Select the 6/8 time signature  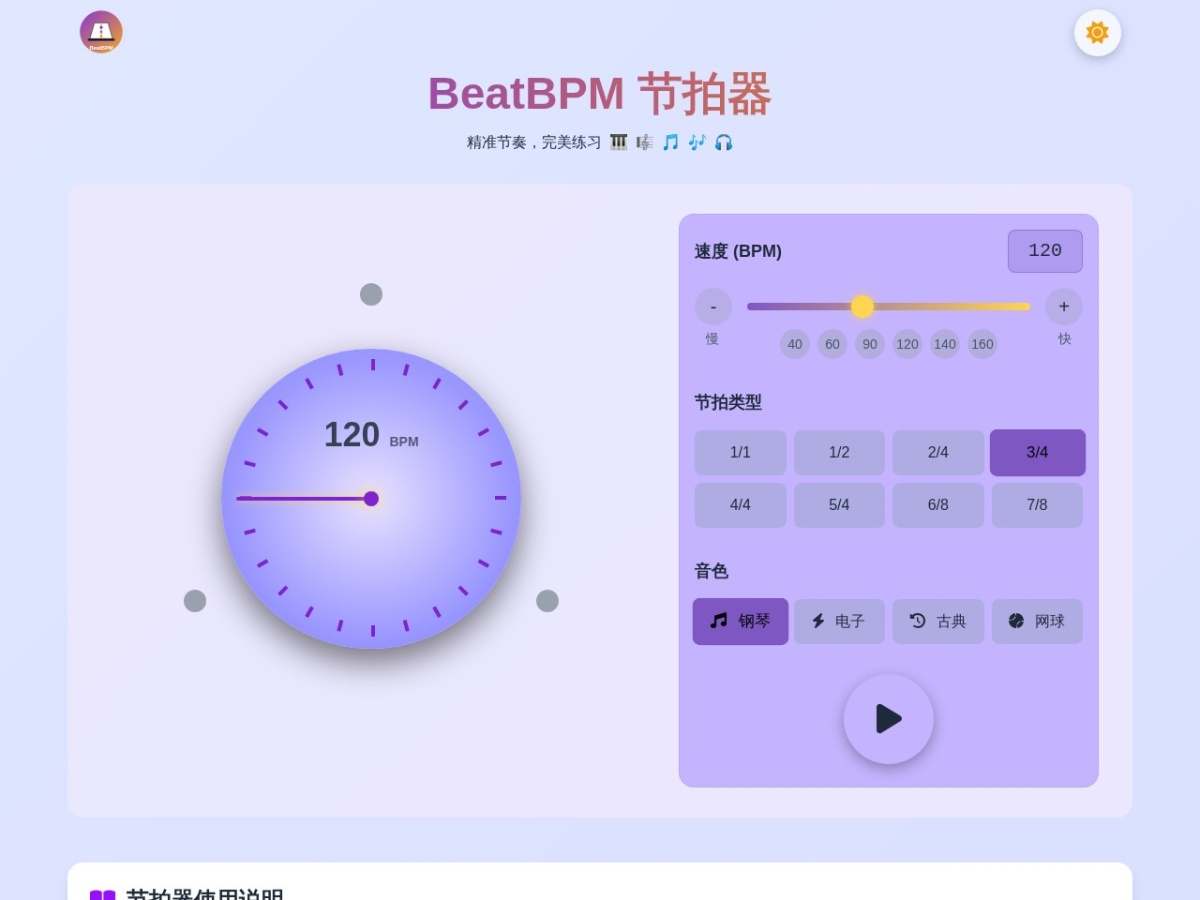coord(938,505)
